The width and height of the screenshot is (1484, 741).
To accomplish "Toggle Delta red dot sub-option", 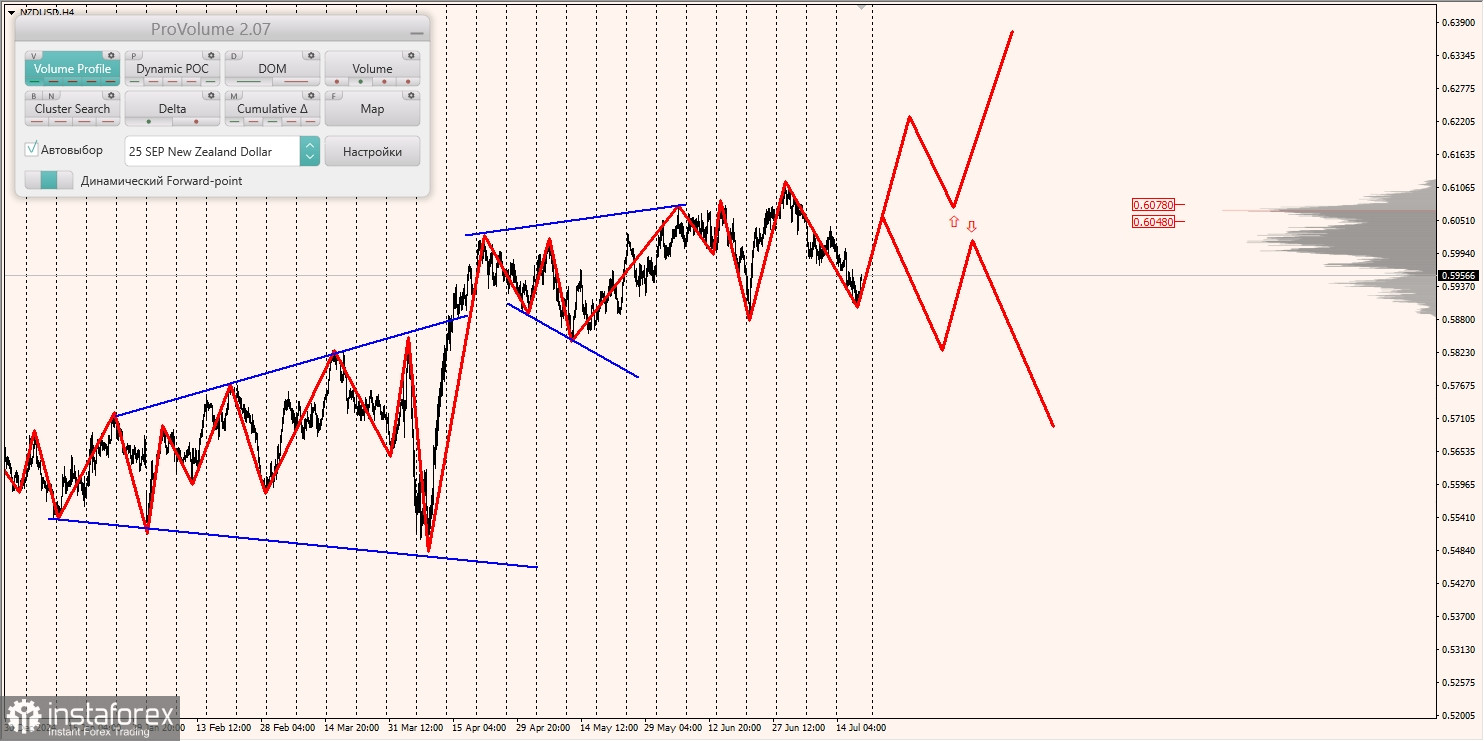I will 196,122.
